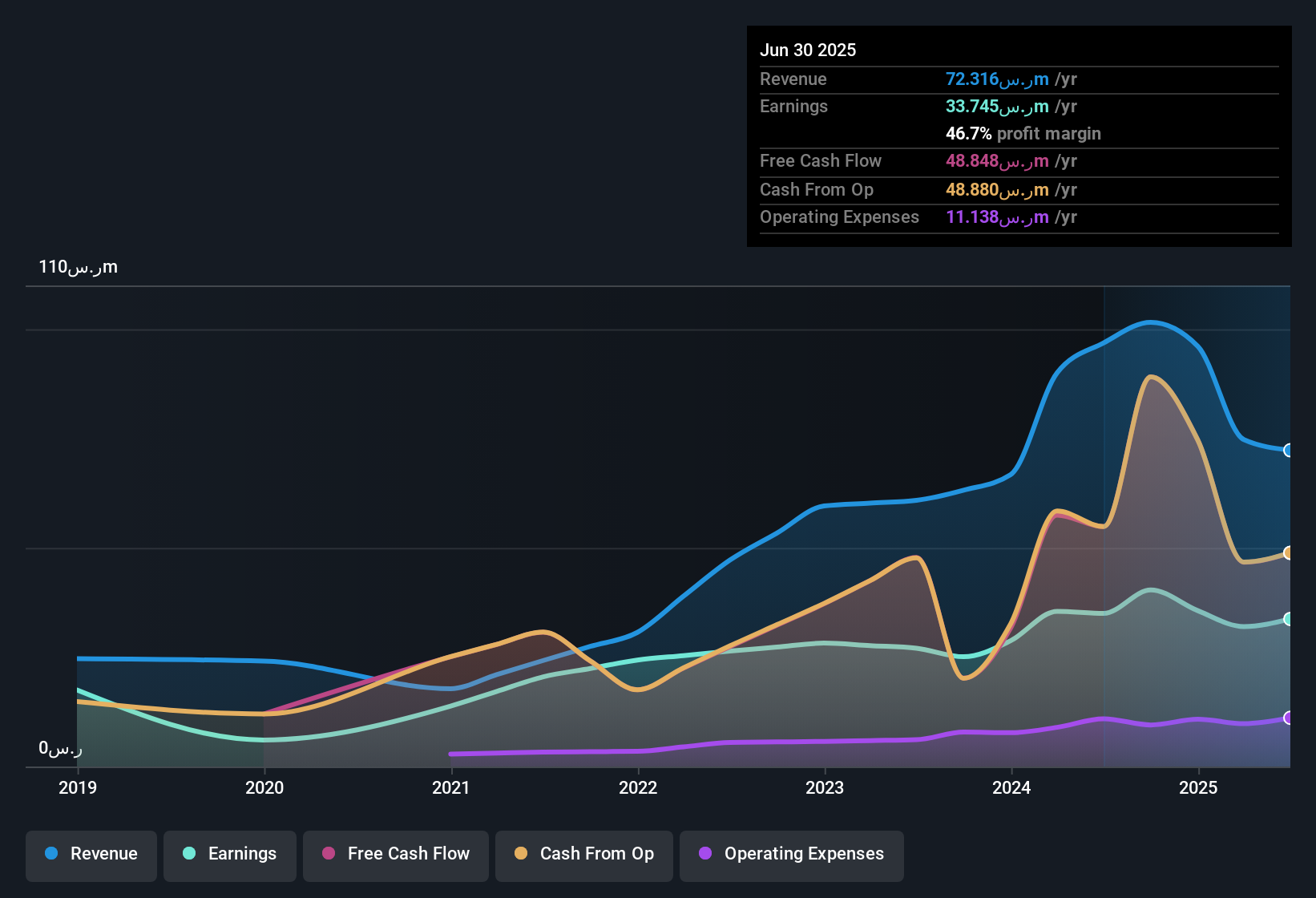
Task: Click the orange Cash From Op legend dot
Action: pos(521,854)
